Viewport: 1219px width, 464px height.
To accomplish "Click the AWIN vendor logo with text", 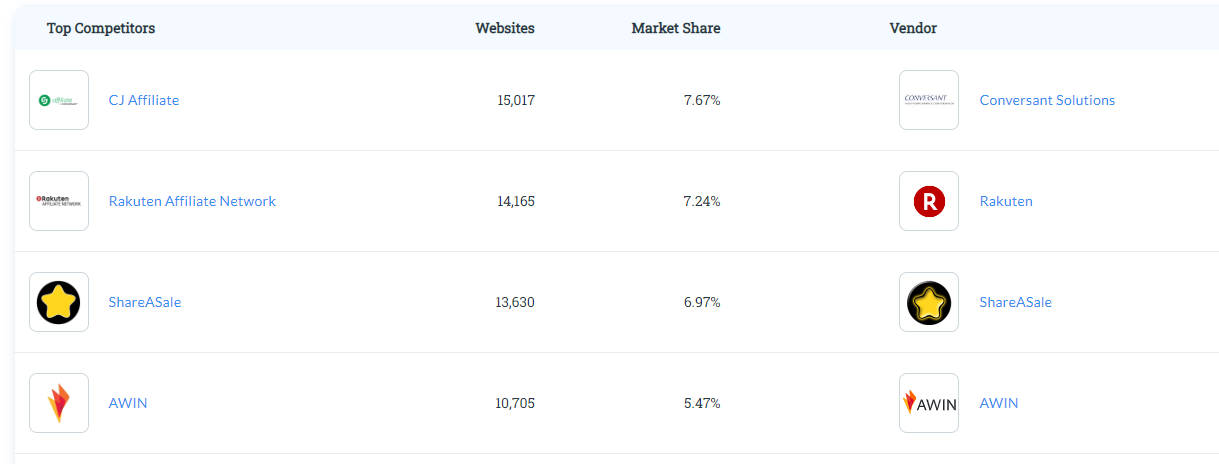I will [x=929, y=403].
